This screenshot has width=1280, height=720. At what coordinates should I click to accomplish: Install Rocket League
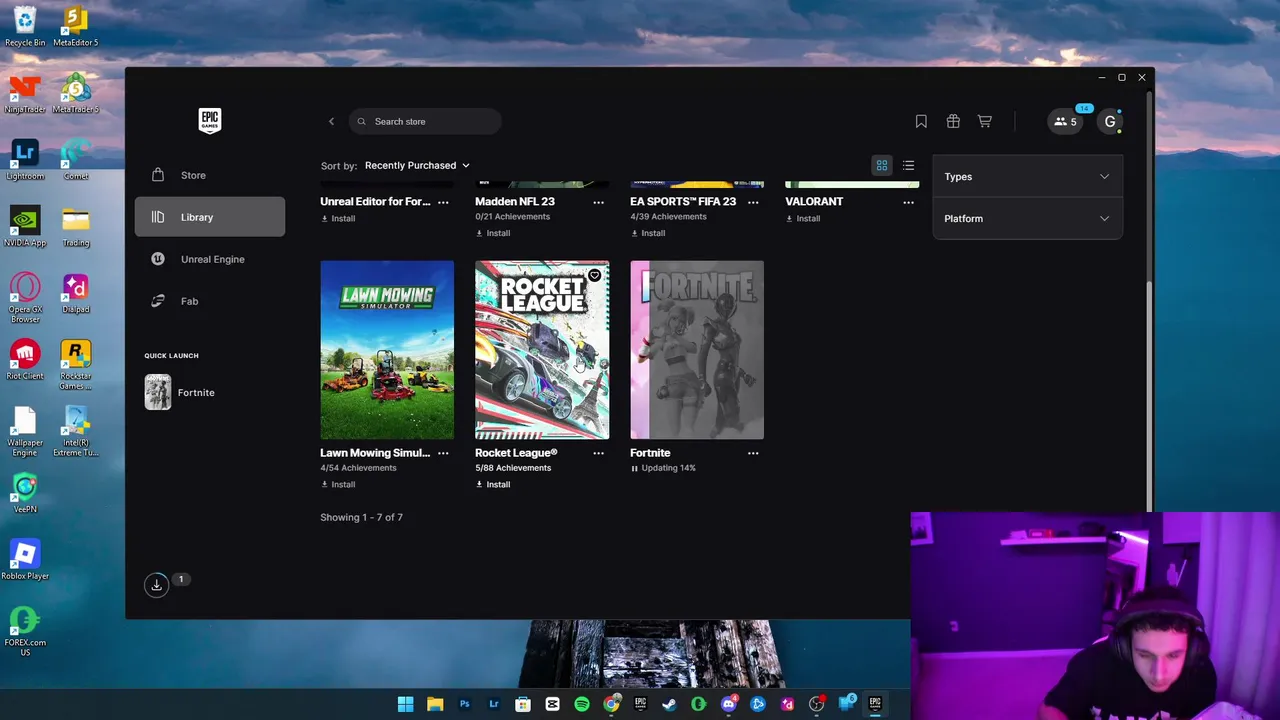493,484
